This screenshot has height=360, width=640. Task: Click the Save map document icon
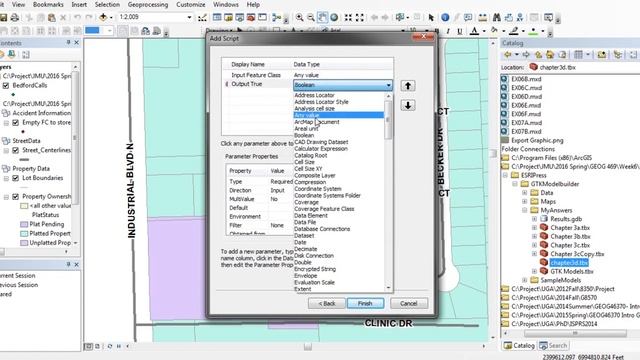[x=3, y=18]
